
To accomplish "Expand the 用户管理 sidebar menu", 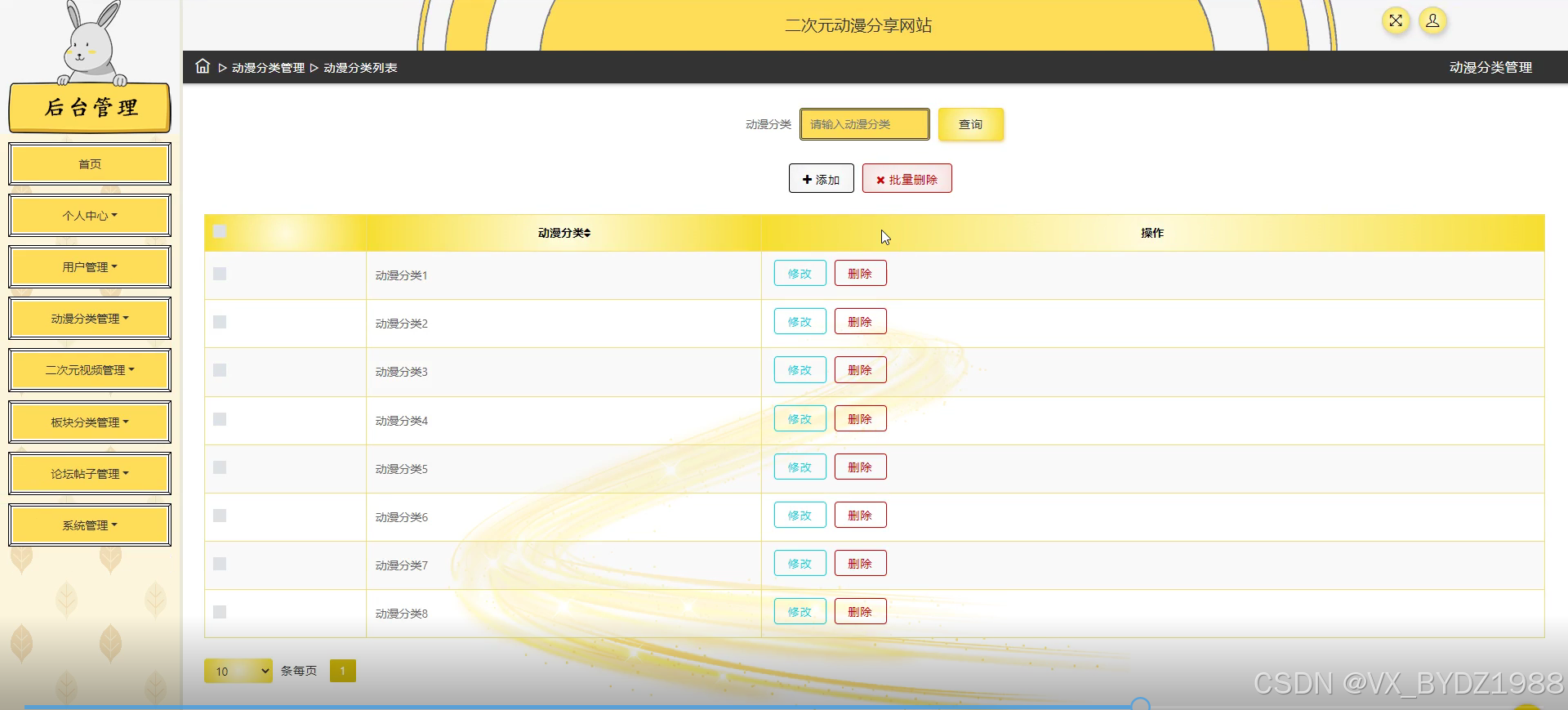I will pos(90,267).
